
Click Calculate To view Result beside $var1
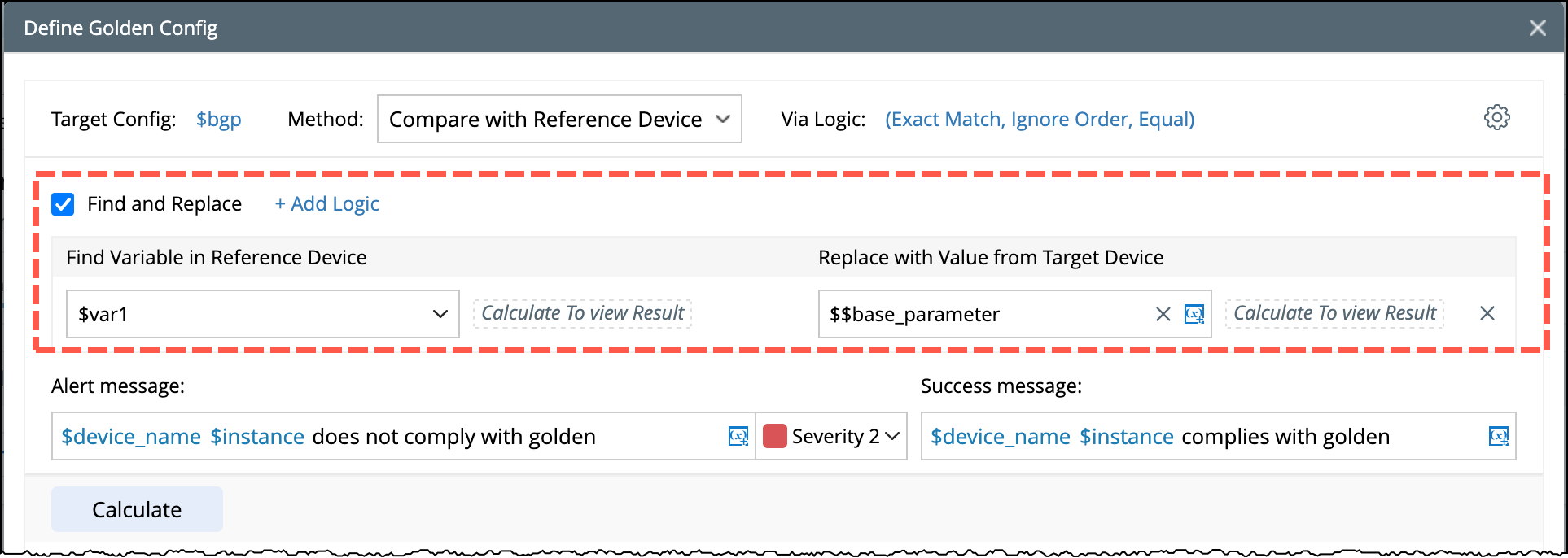(582, 313)
